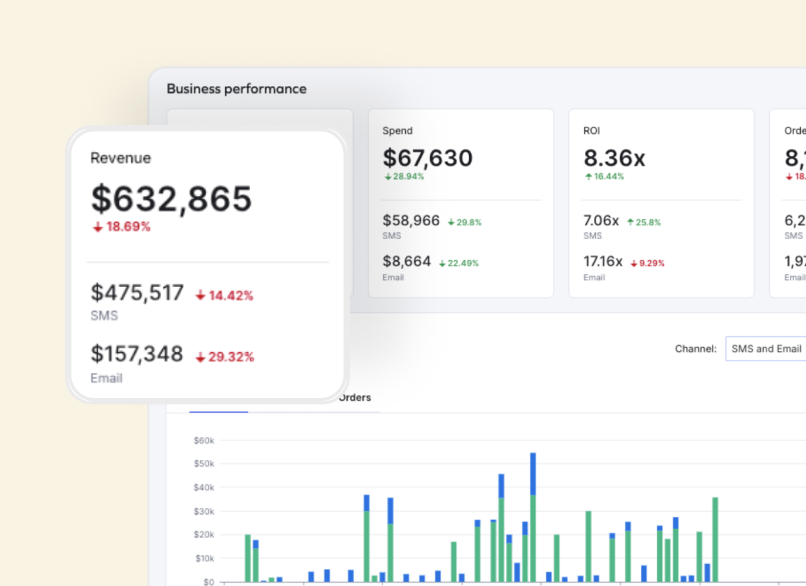Click the Business performance heading

(236, 89)
